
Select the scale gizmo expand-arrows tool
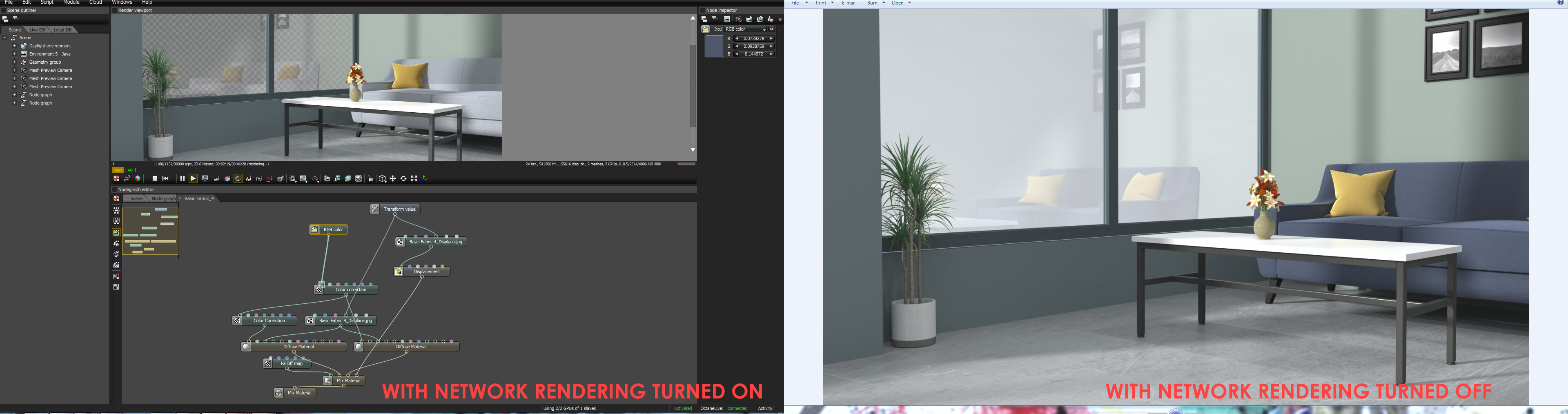pyautogui.click(x=414, y=178)
